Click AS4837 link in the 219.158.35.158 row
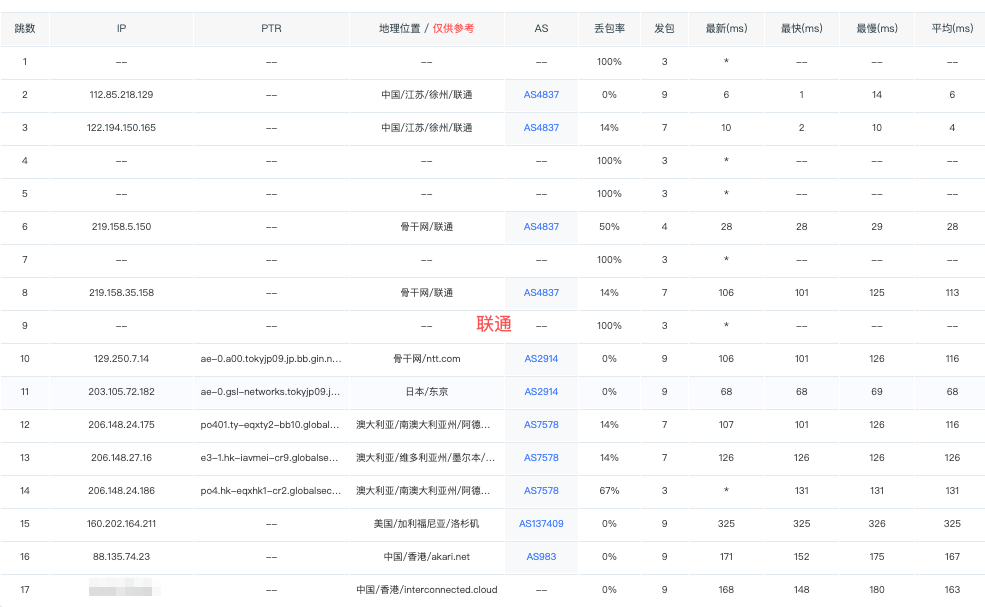 541,293
